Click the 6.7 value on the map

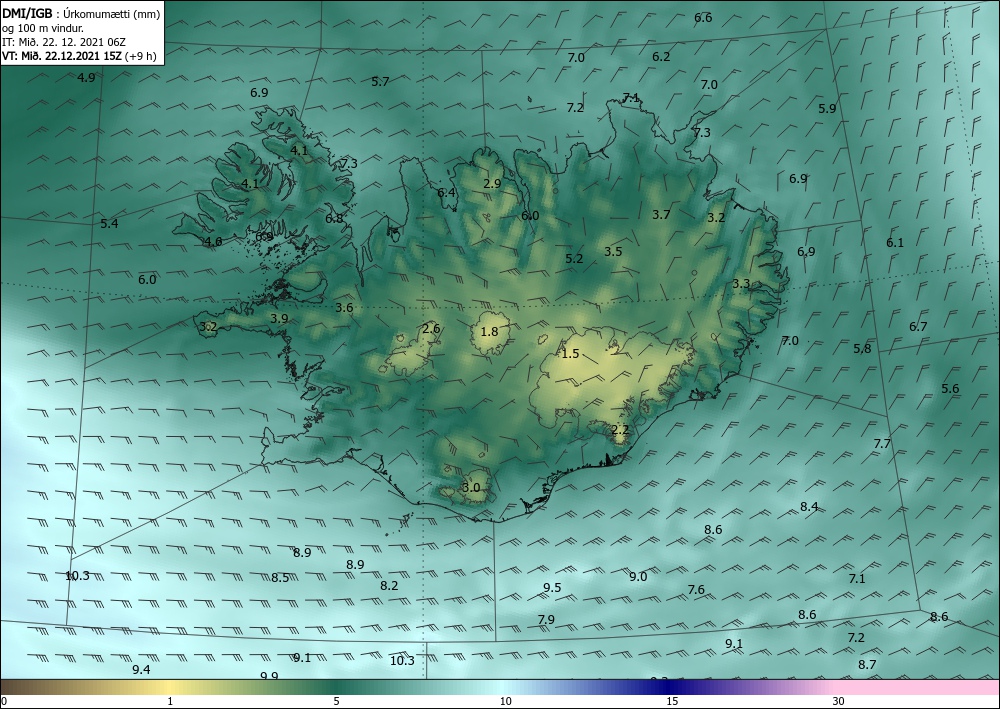[918, 327]
